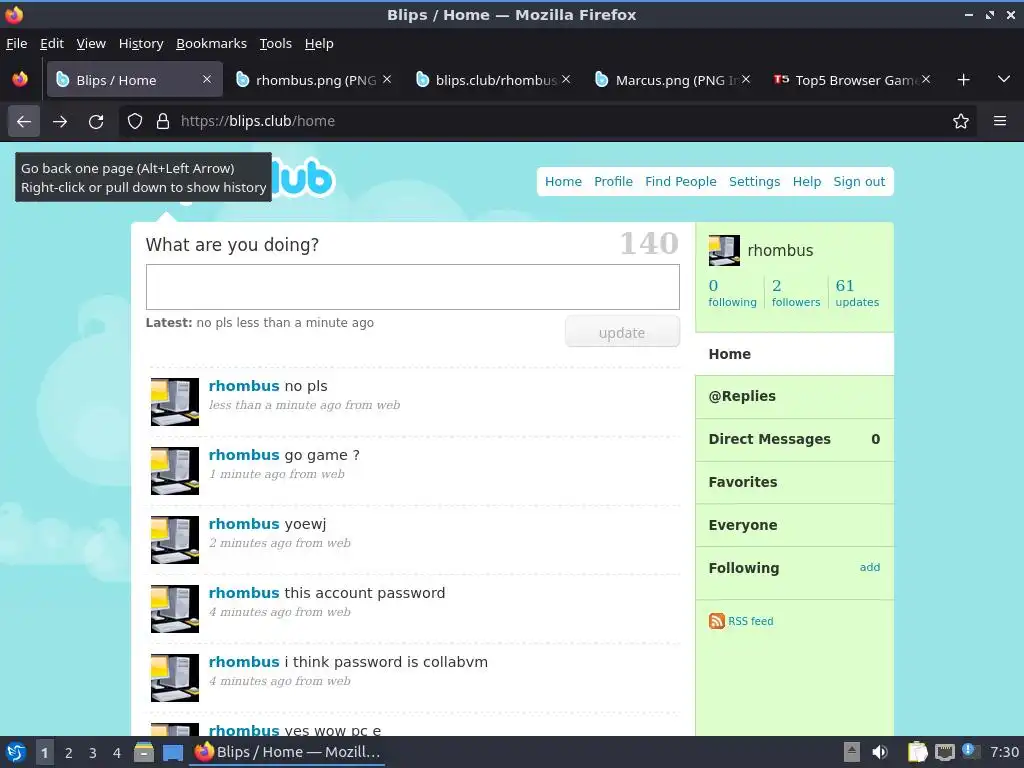Close the blips.club/rhombus tab

pyautogui.click(x=566, y=80)
